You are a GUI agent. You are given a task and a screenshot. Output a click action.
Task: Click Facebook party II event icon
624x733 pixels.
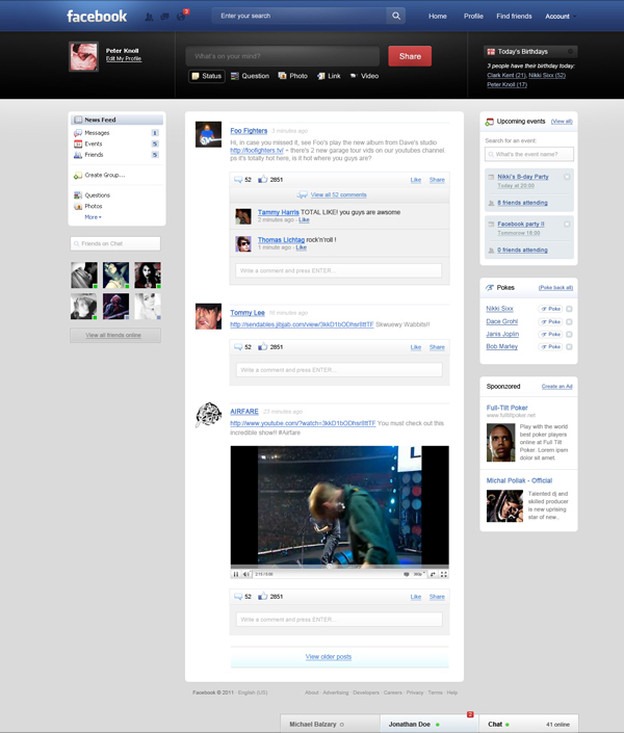tap(491, 224)
